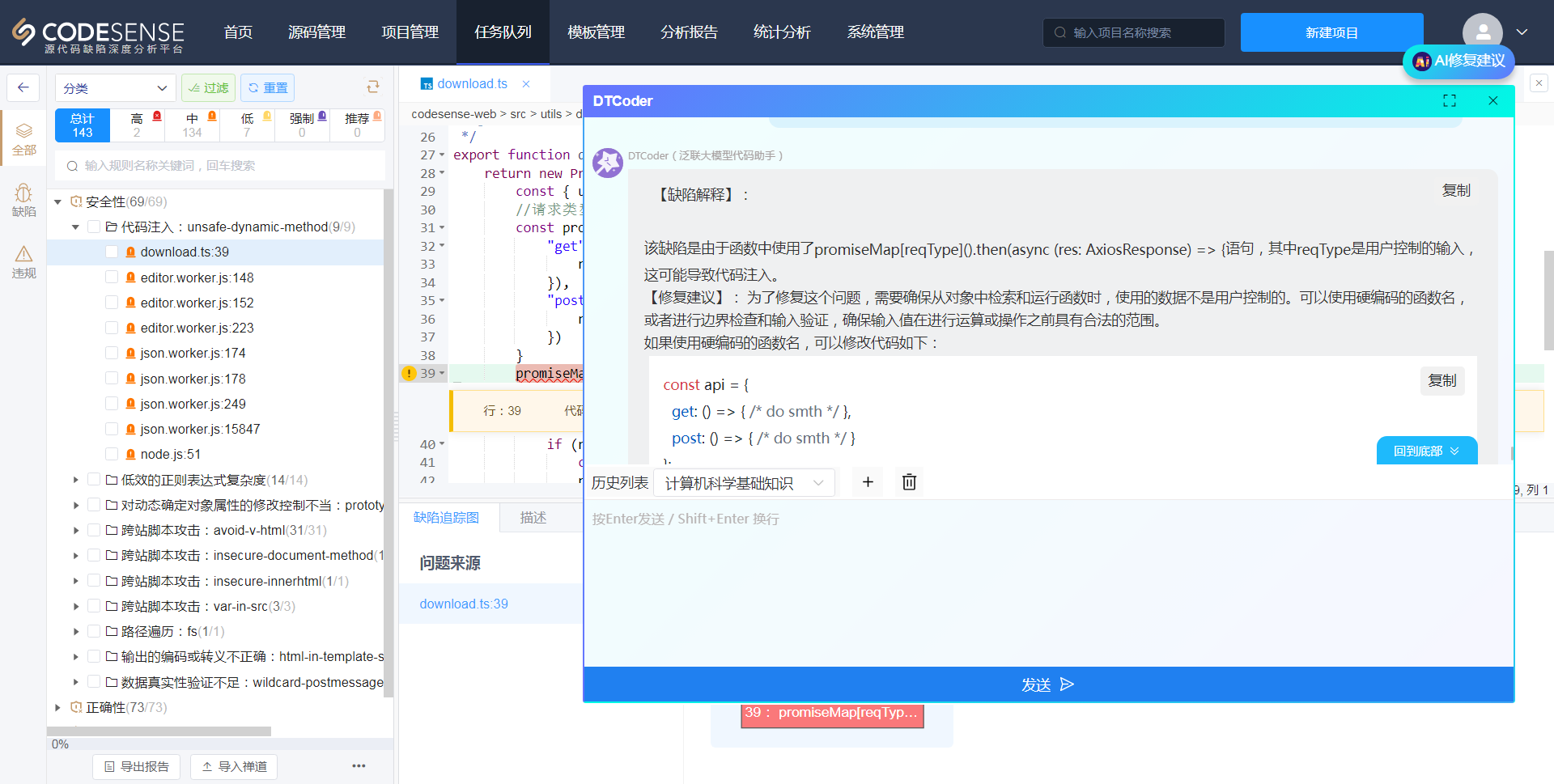Open the 违规 warning icon in sidebar
1554x784 pixels.
pos(23,261)
